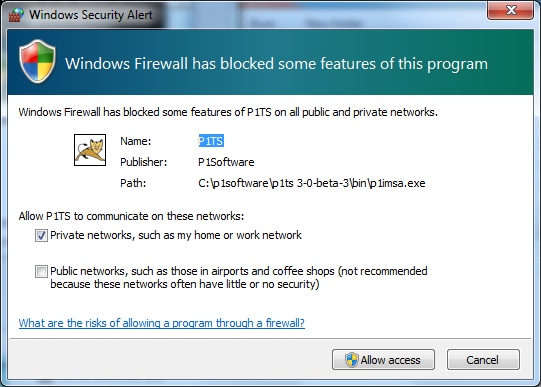Viewport: 541px width, 387px height.
Task: Click the P1Software publisher value
Action: tap(226, 162)
